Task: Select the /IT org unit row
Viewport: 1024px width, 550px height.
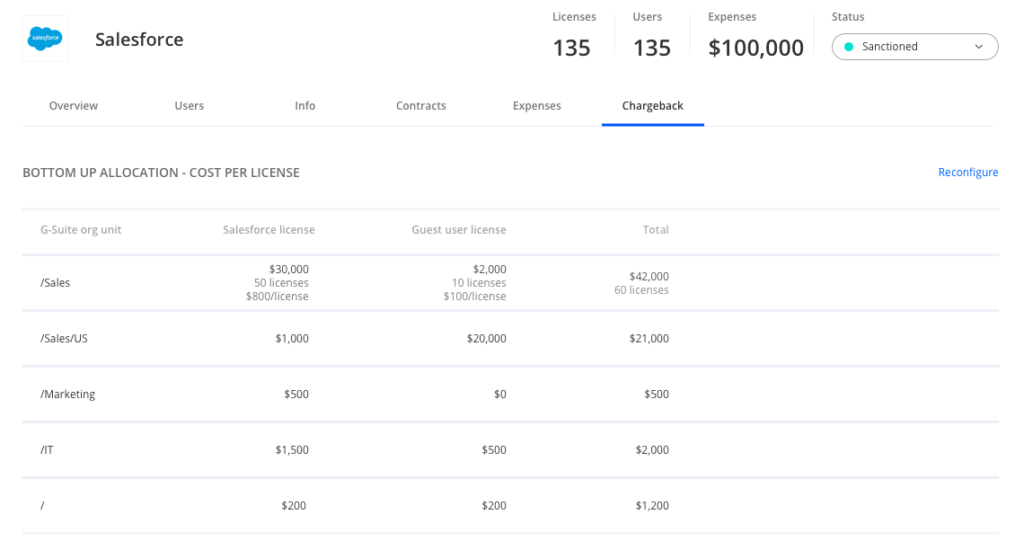Action: tap(510, 449)
